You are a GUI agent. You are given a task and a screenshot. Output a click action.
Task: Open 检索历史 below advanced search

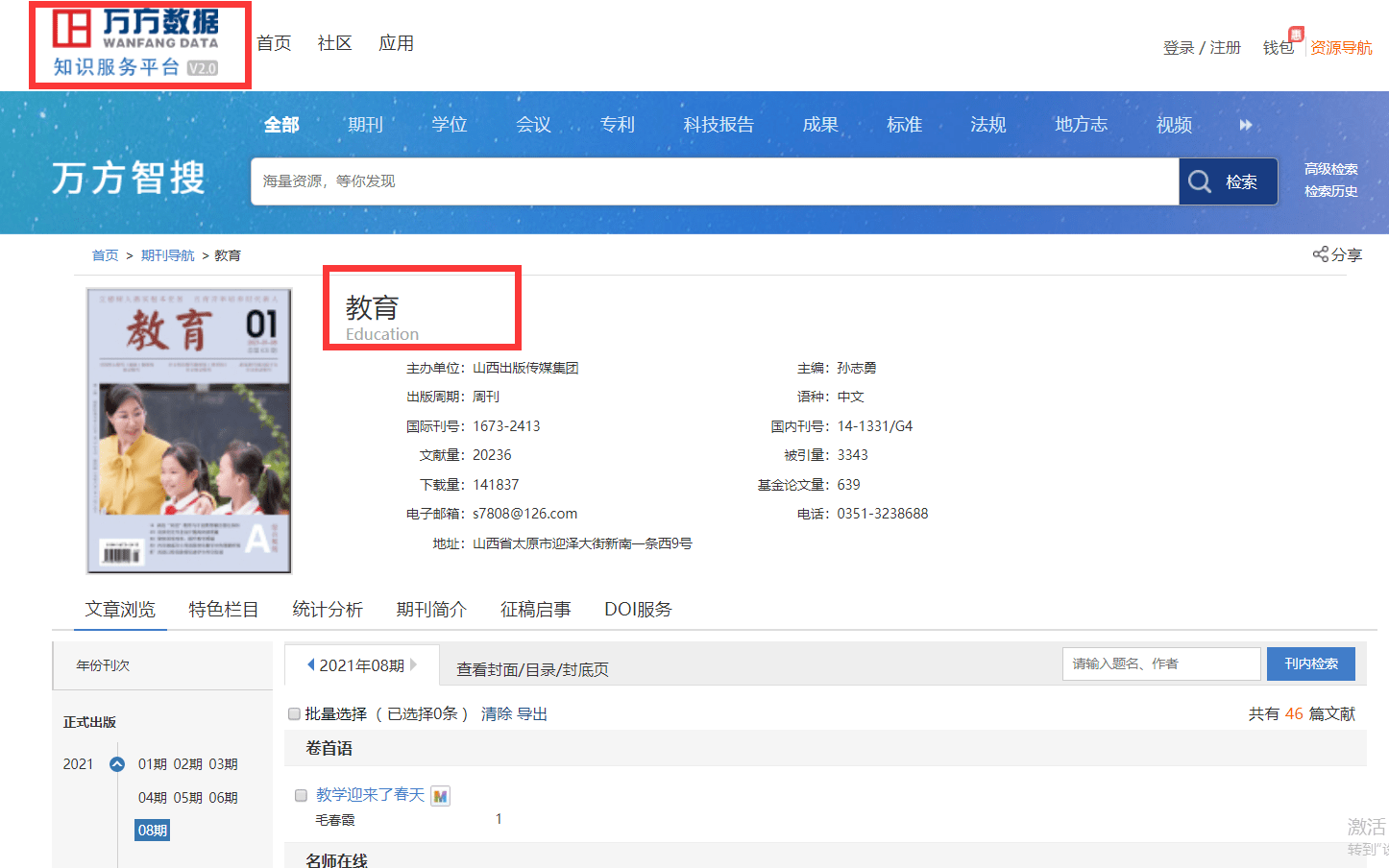point(1330,191)
